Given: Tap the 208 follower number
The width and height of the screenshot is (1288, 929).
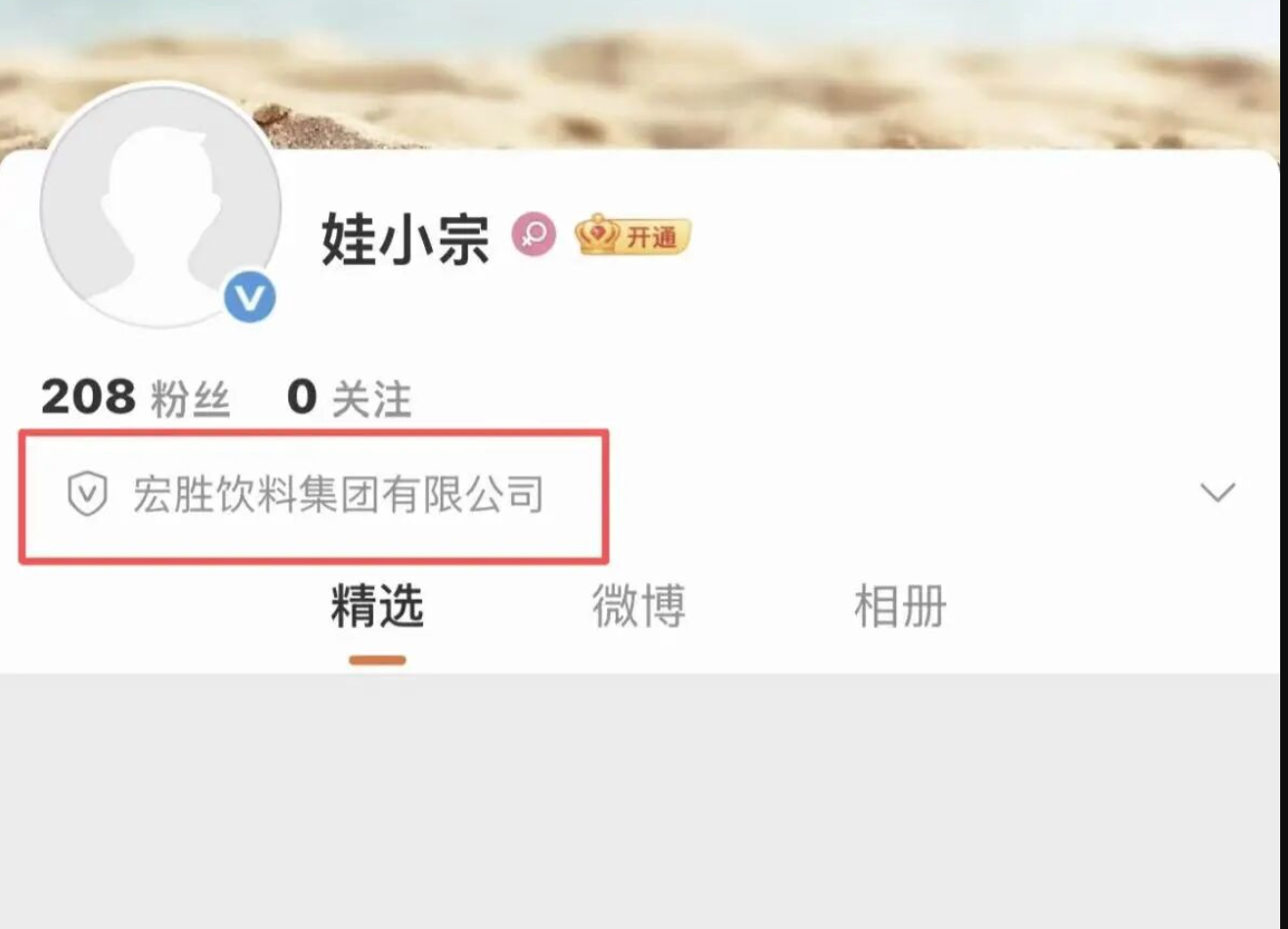Looking at the screenshot, I should point(88,397).
